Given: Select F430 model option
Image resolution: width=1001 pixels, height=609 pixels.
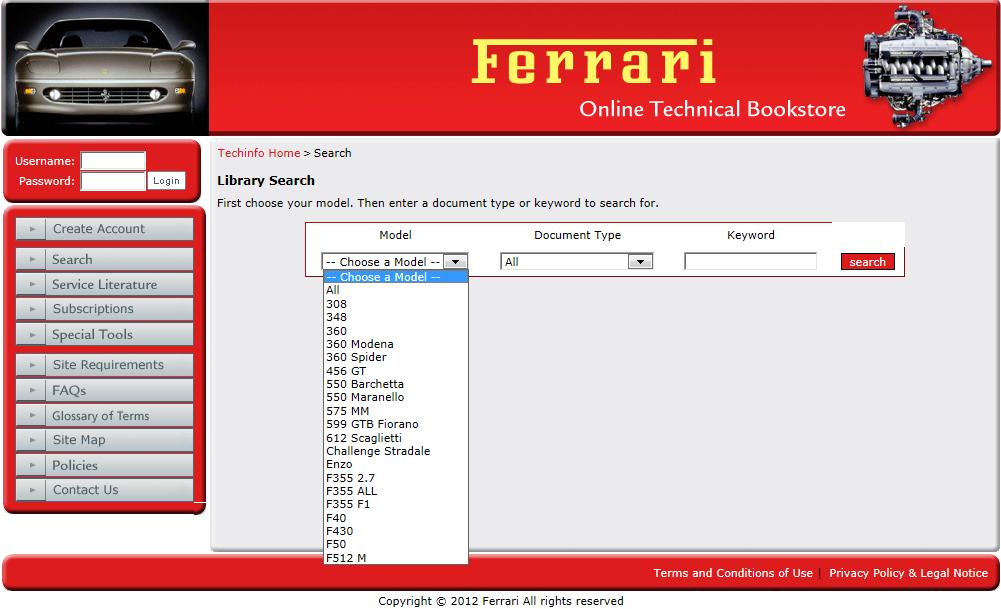Looking at the screenshot, I should 396,531.
